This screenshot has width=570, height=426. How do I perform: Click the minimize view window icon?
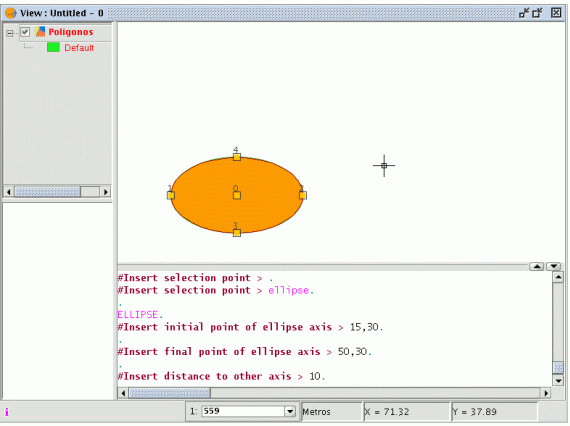524,13
